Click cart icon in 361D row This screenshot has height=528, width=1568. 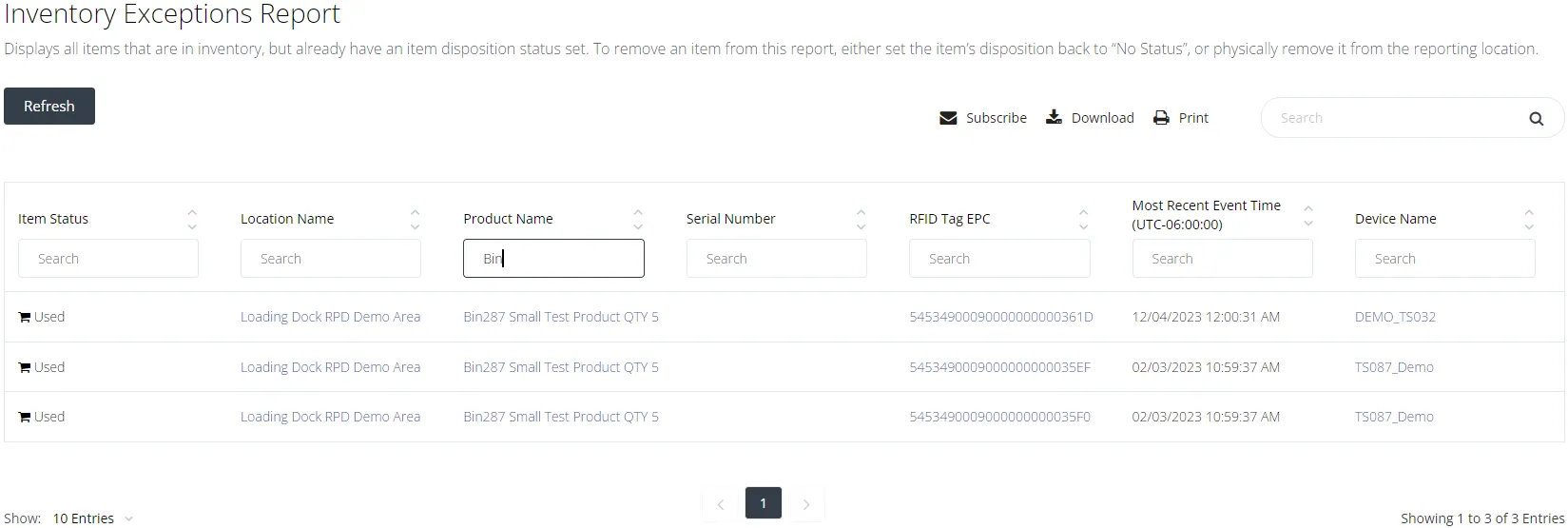(x=25, y=317)
